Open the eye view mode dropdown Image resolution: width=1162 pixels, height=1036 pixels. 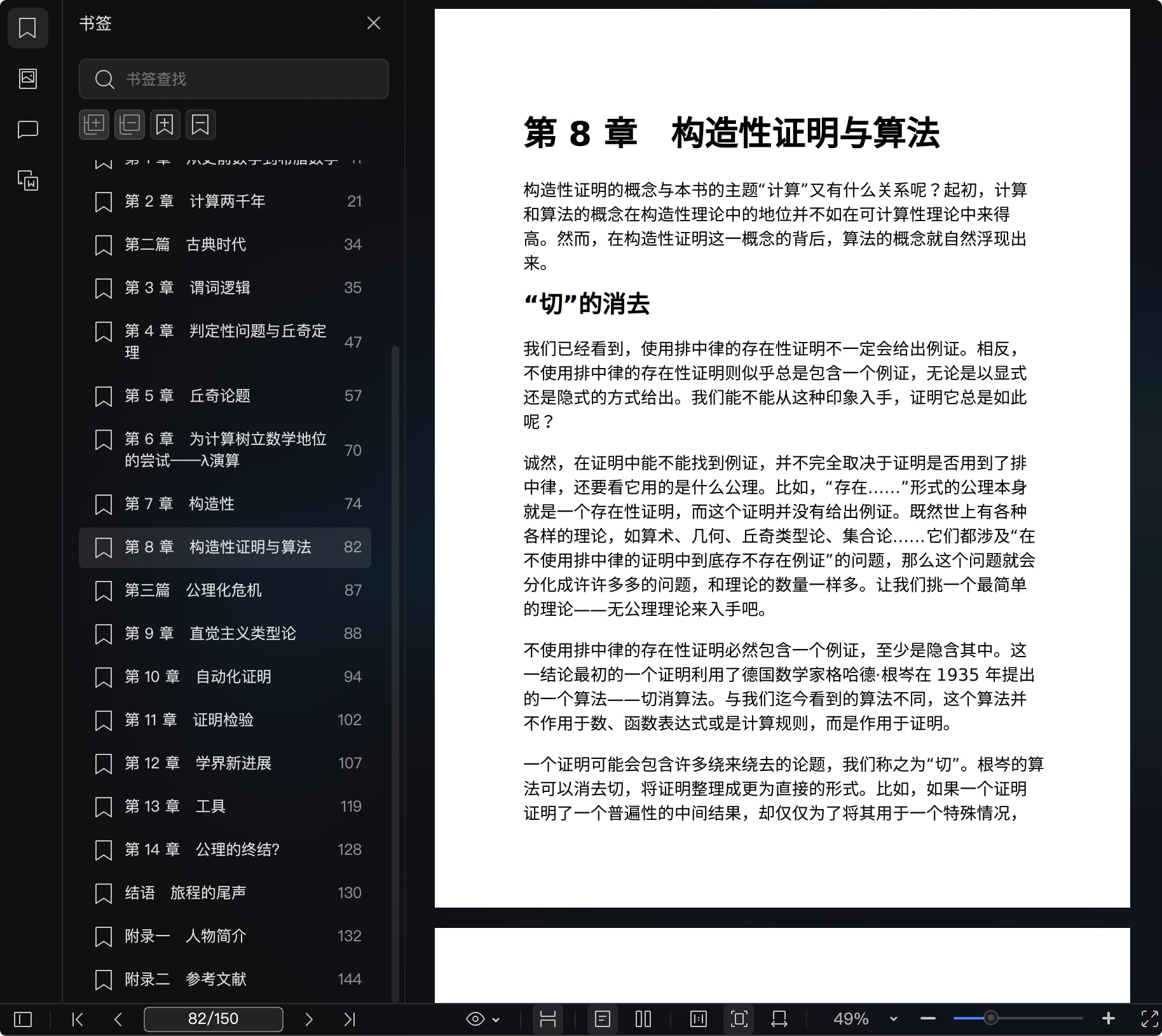[x=483, y=1019]
